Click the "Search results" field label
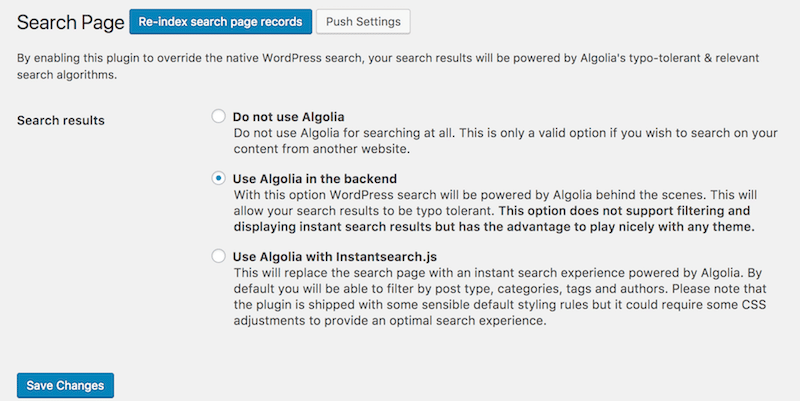Viewport: 800px width, 401px height. click(61, 120)
